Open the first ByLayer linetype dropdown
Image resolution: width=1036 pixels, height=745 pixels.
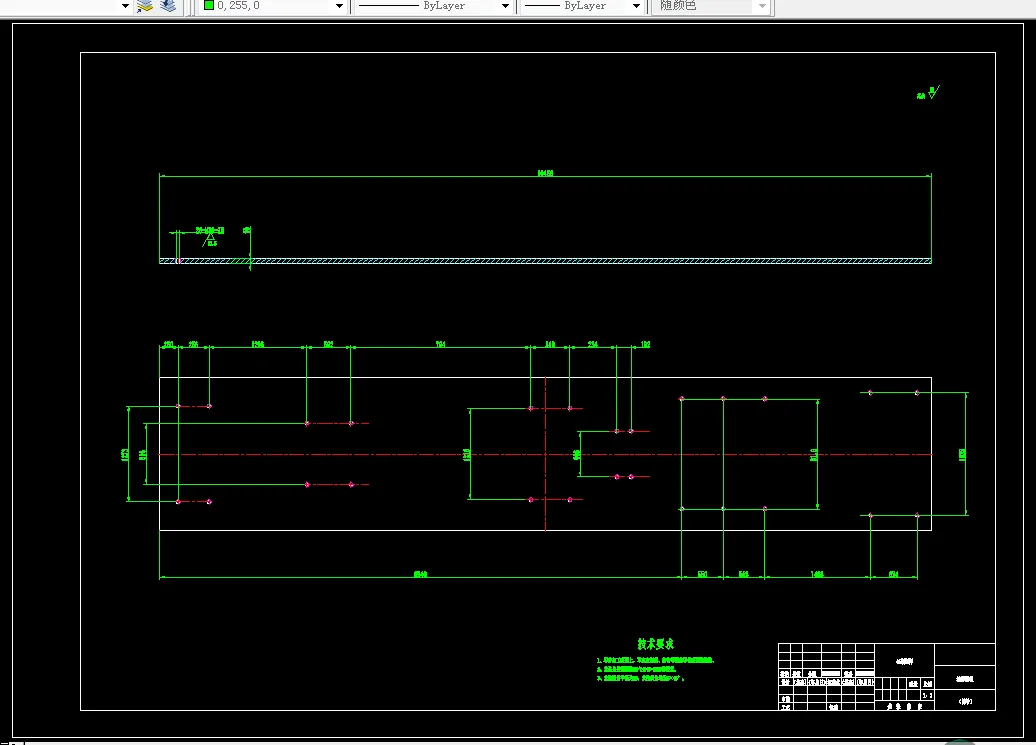[505, 6]
